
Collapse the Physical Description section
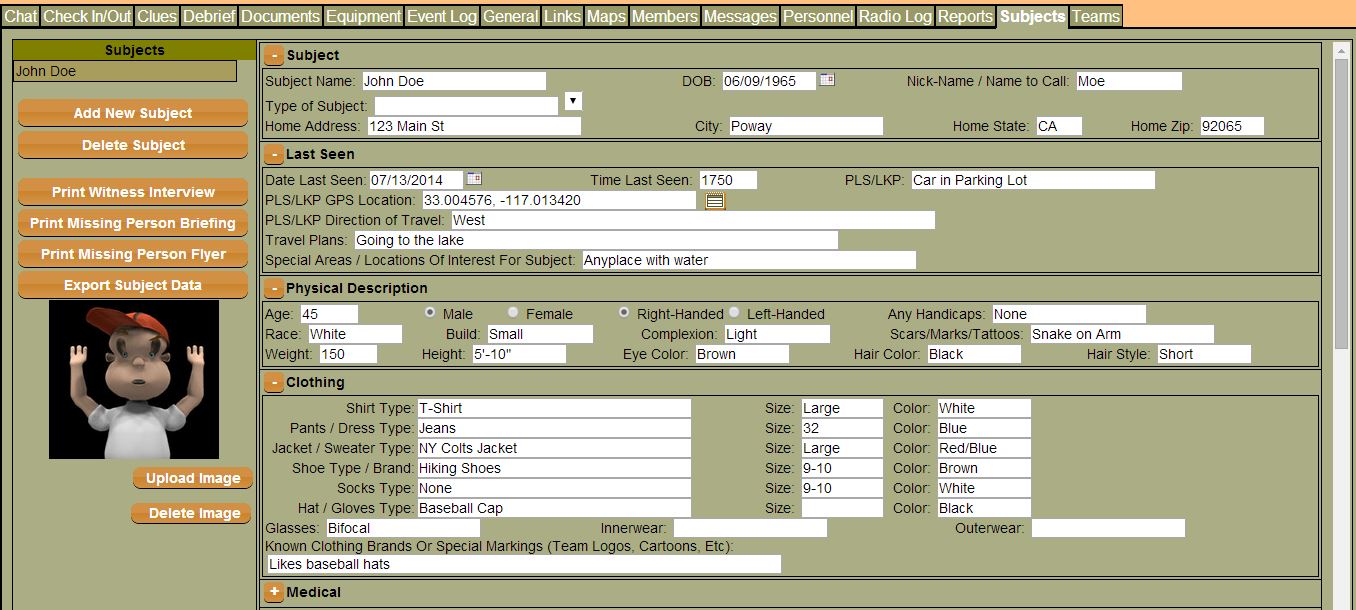pos(273,289)
